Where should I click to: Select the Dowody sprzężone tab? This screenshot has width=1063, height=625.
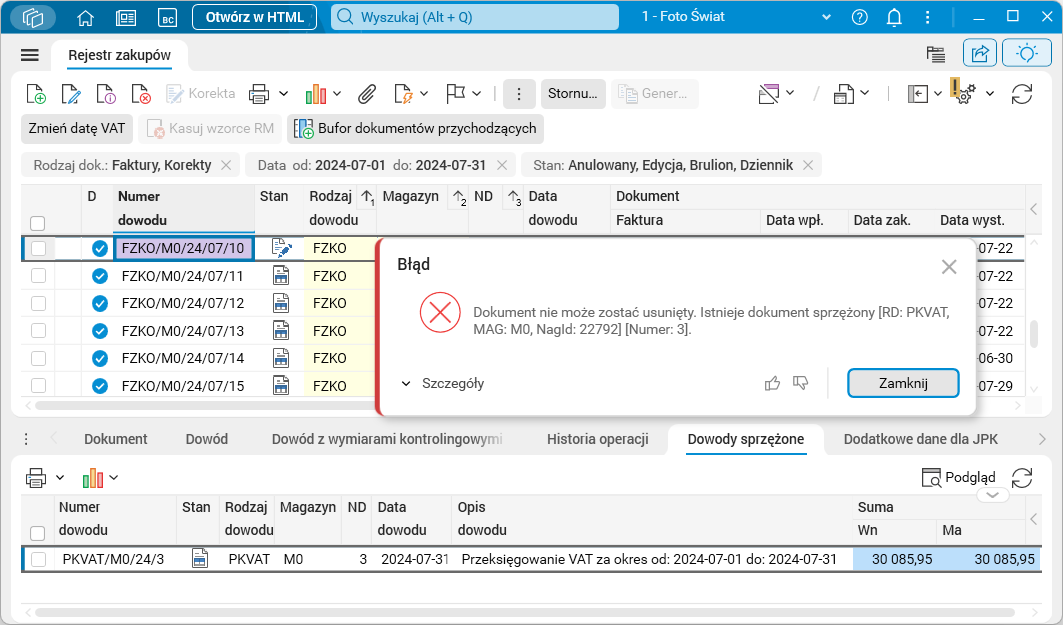(x=746, y=439)
